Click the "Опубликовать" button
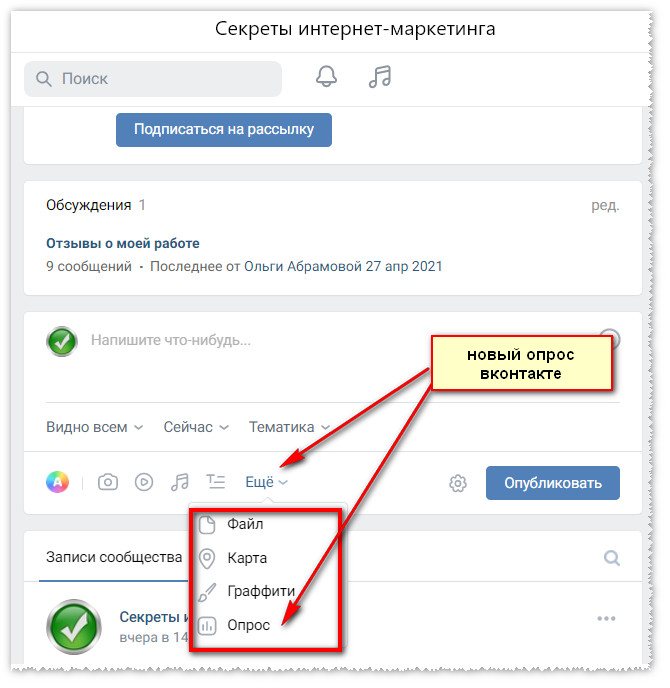This screenshot has height=688, width=670. (x=554, y=484)
